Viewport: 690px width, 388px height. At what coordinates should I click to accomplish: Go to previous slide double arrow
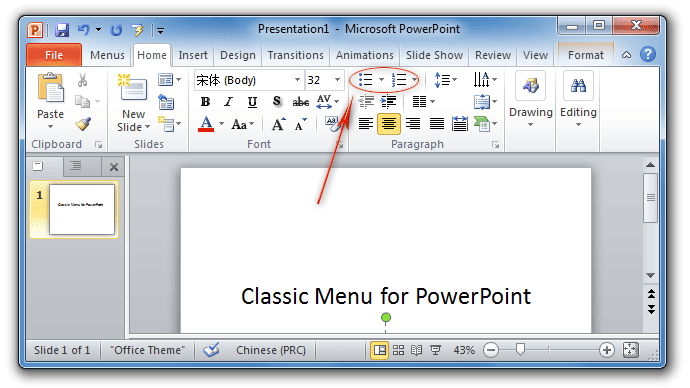click(651, 294)
